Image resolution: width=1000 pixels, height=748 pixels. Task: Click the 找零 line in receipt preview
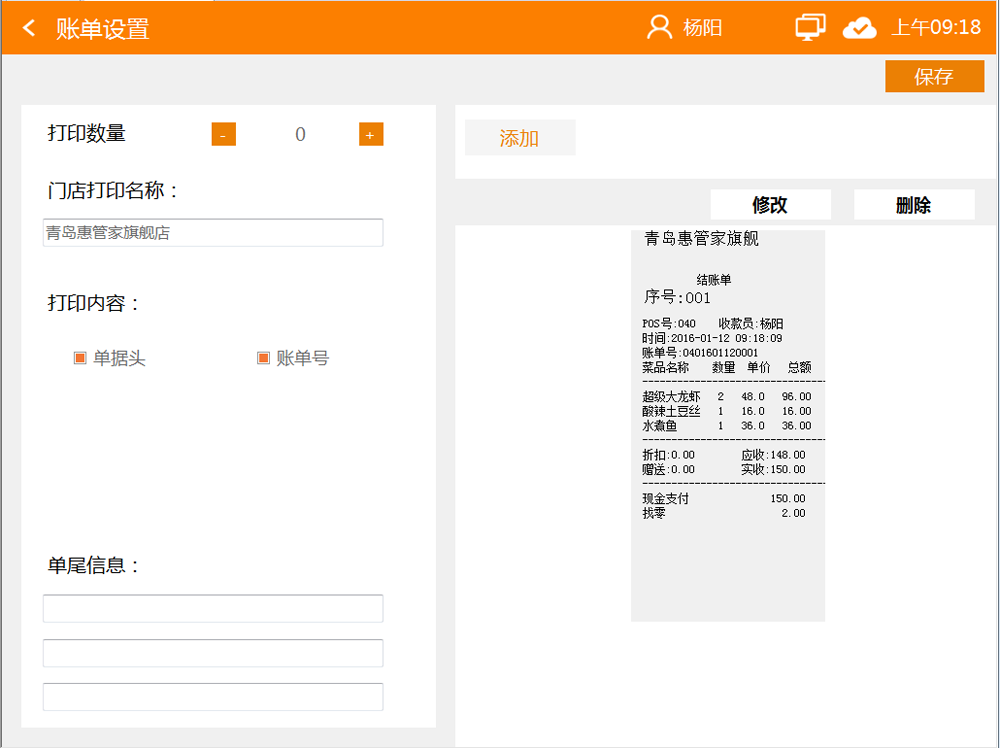[724, 513]
